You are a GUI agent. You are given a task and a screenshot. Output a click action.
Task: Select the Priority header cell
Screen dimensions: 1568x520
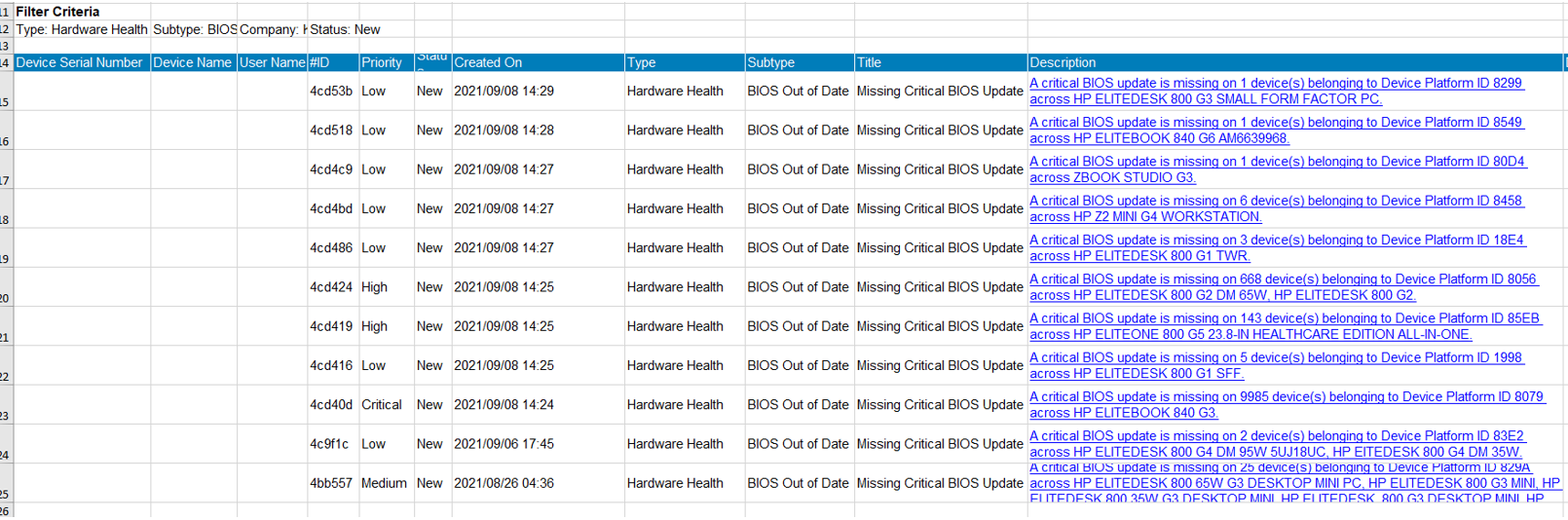click(x=386, y=62)
